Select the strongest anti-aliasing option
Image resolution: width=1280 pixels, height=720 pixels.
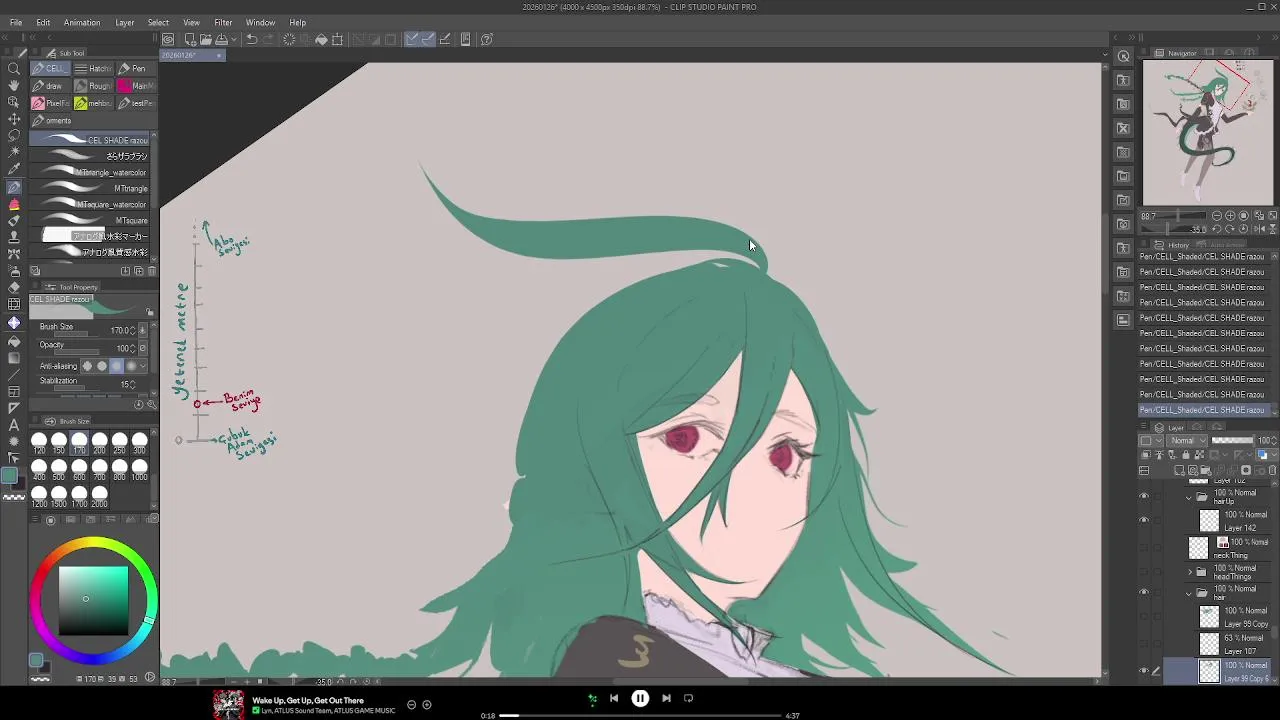131,366
